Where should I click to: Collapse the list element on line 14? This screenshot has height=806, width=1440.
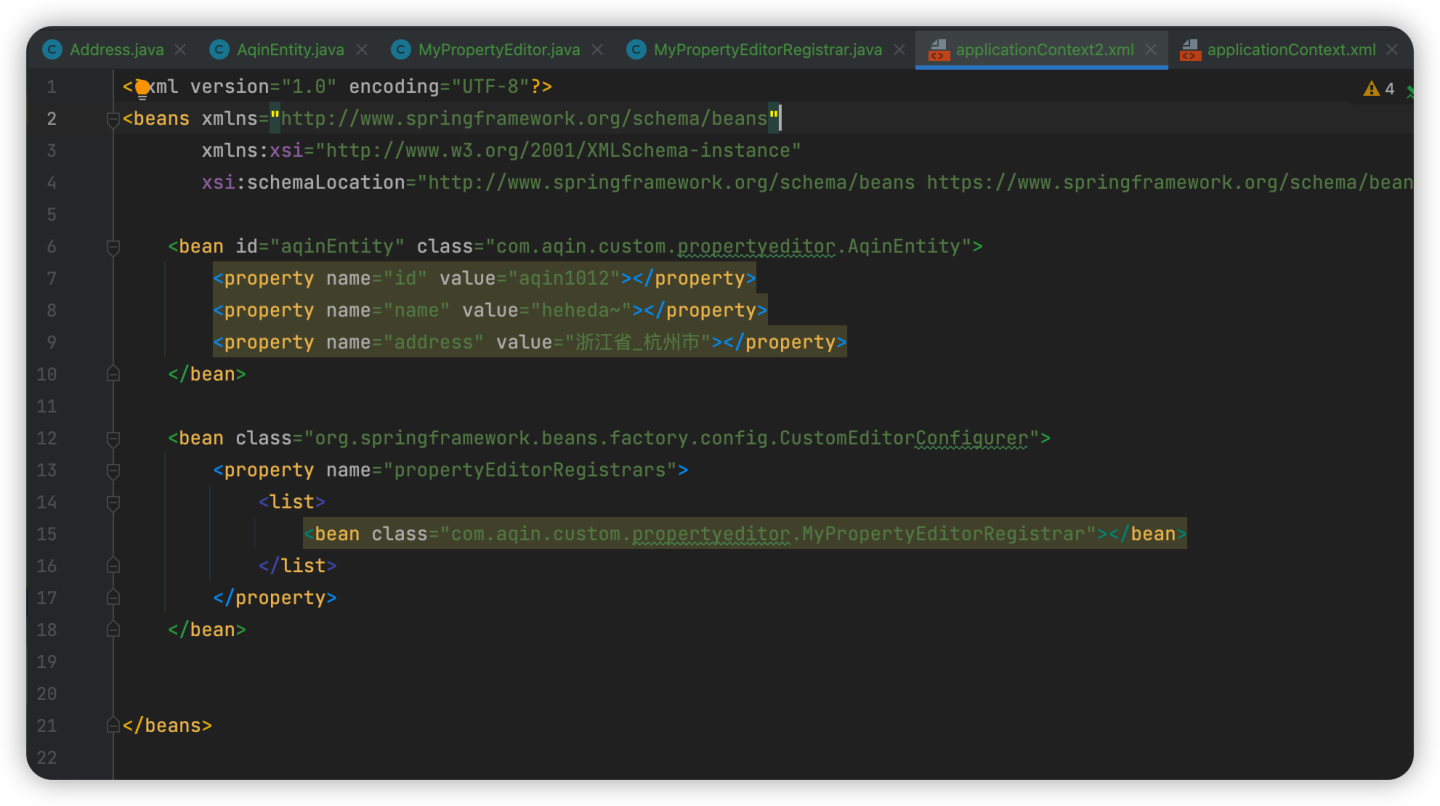(113, 502)
